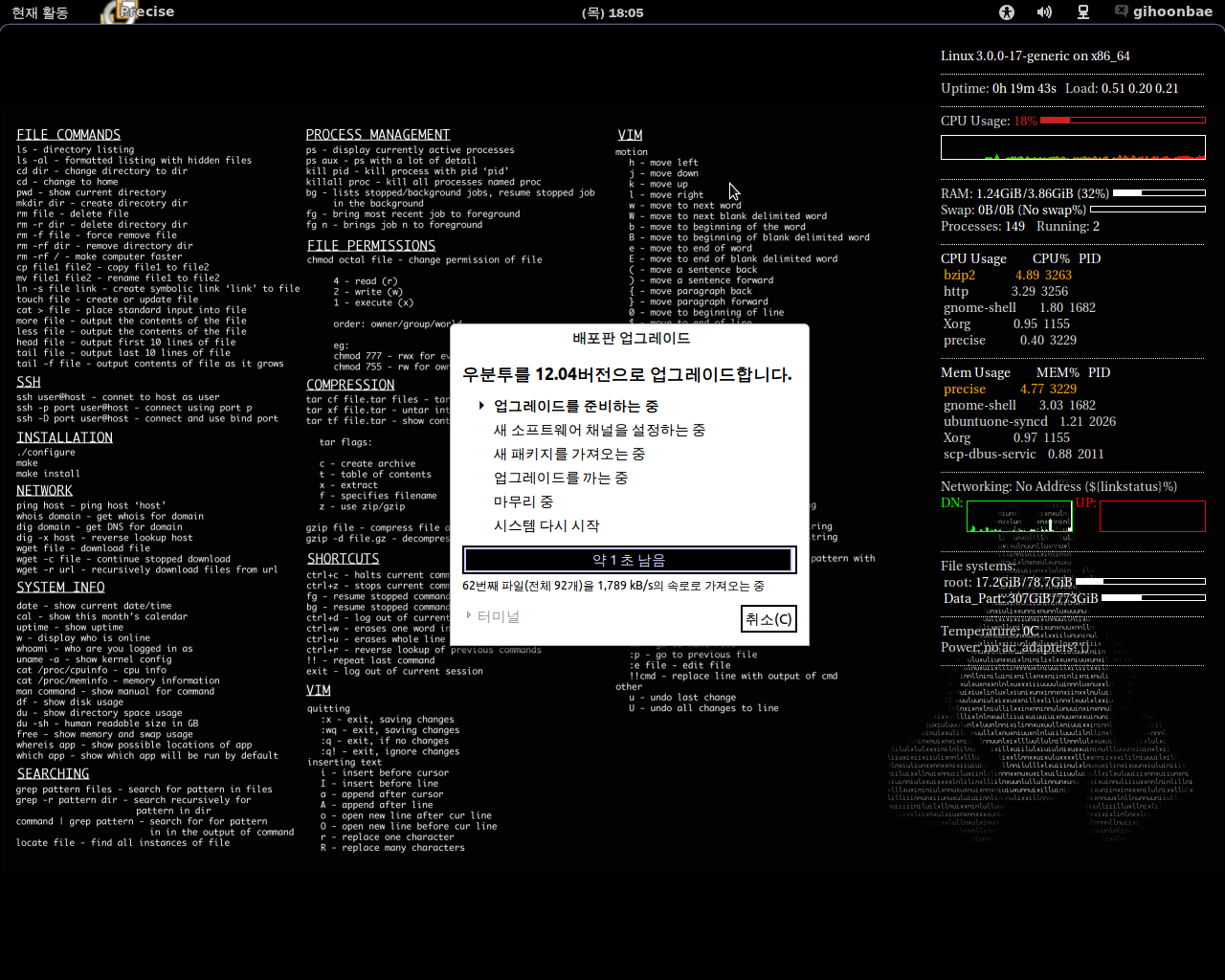Click the gnome-shell row in Mem Usage list

click(x=1019, y=405)
